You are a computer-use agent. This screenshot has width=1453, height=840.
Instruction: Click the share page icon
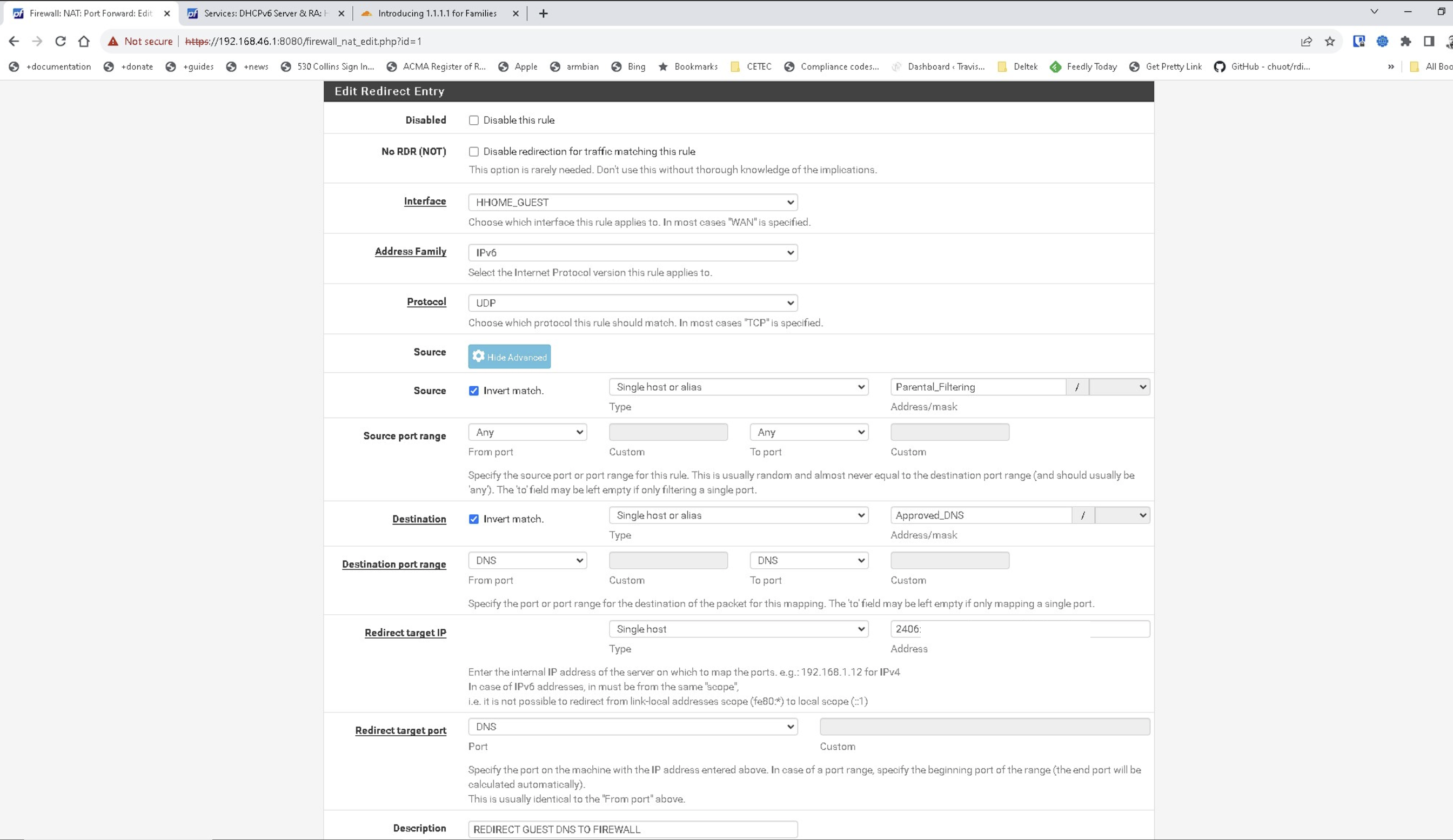(1307, 41)
